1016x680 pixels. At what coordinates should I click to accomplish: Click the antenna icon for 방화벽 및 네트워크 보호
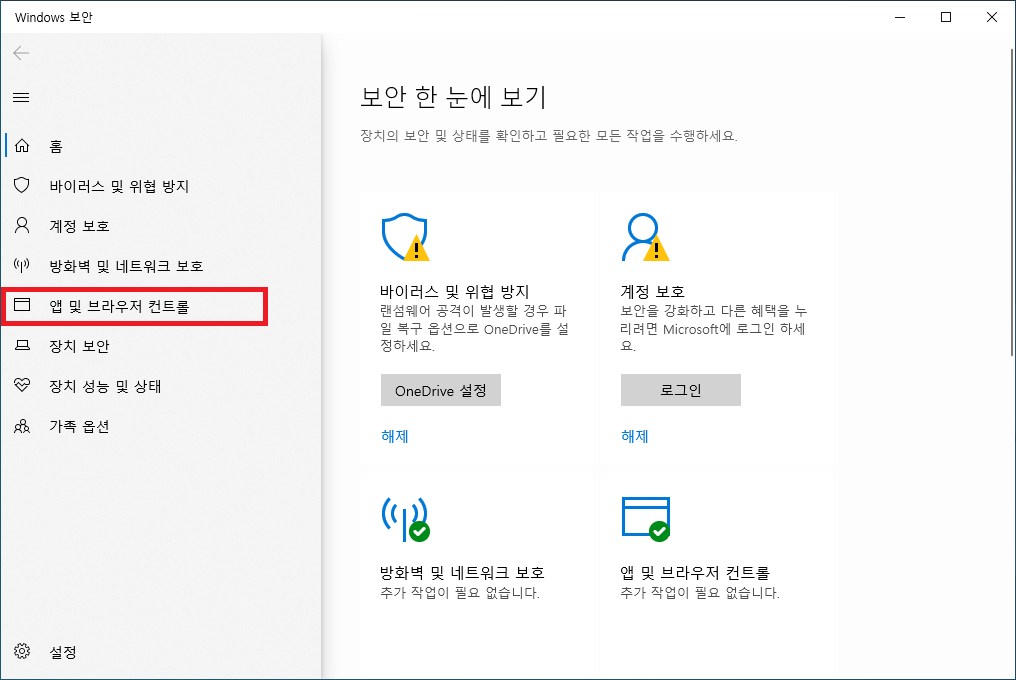coord(22,265)
